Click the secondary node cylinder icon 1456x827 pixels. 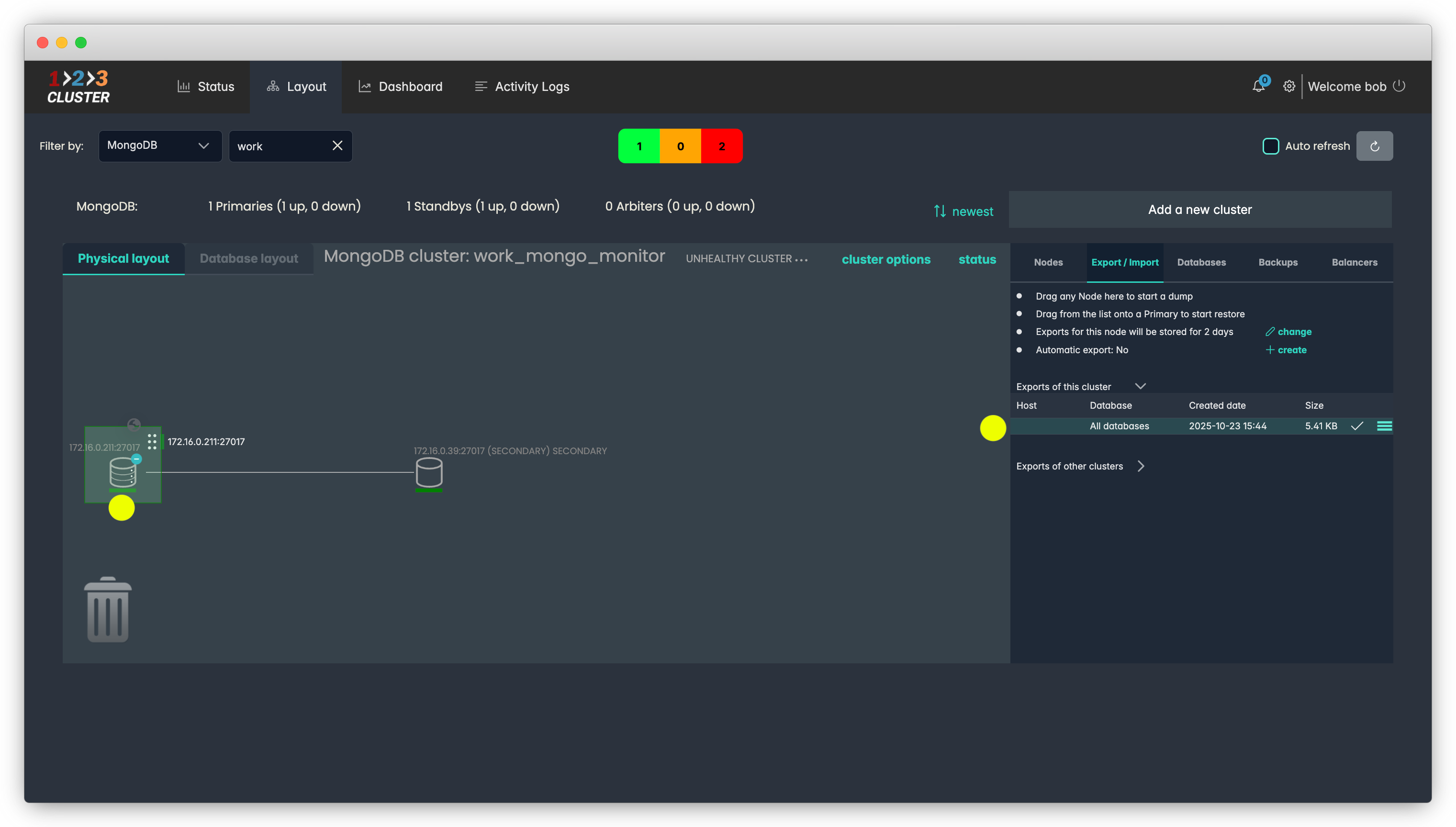[429, 472]
